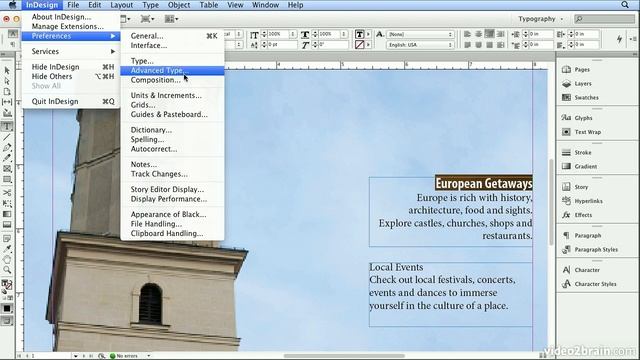Click the toolbox fill and stroke swatch
Image resolution: width=640 pixels, height=360 pixels.
click(x=7, y=285)
